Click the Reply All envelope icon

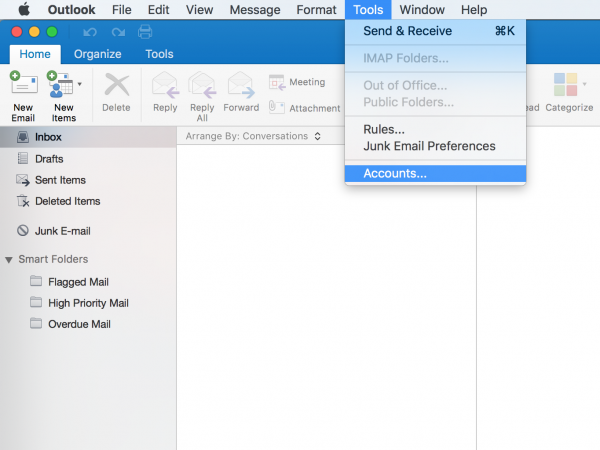coord(202,85)
